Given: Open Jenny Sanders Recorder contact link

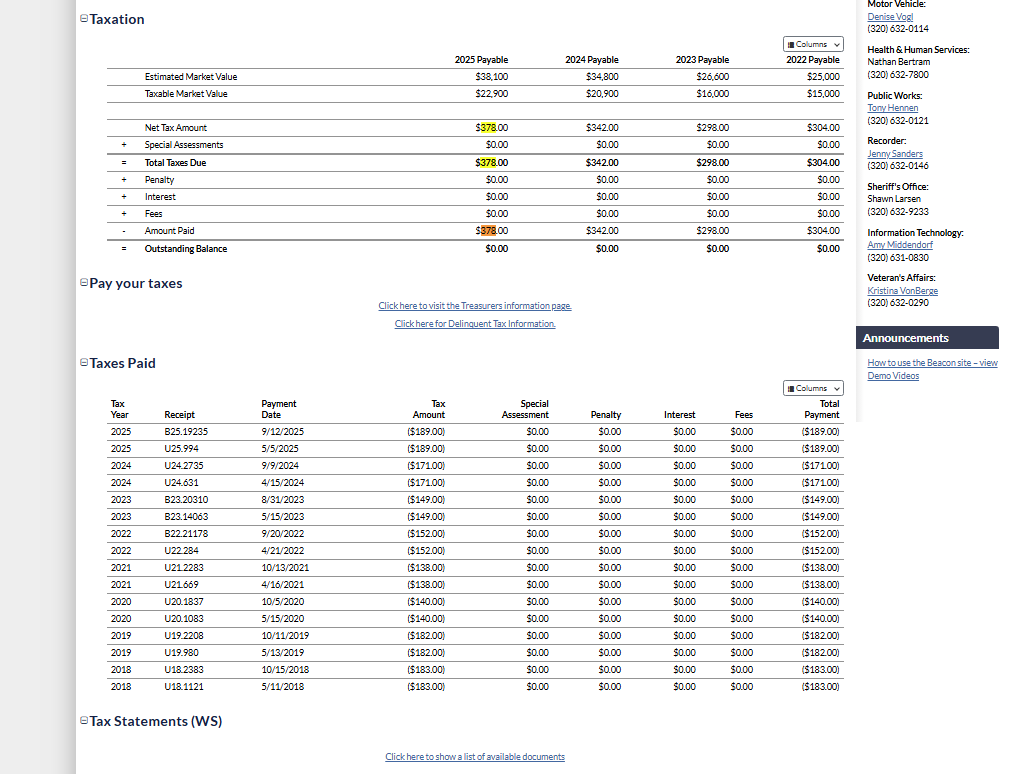Looking at the screenshot, I should 894,154.
